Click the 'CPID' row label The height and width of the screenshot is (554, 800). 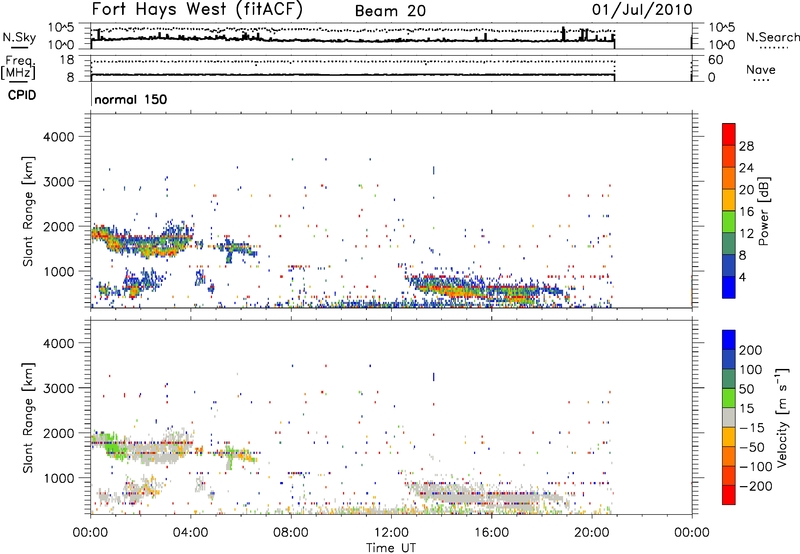[22, 95]
